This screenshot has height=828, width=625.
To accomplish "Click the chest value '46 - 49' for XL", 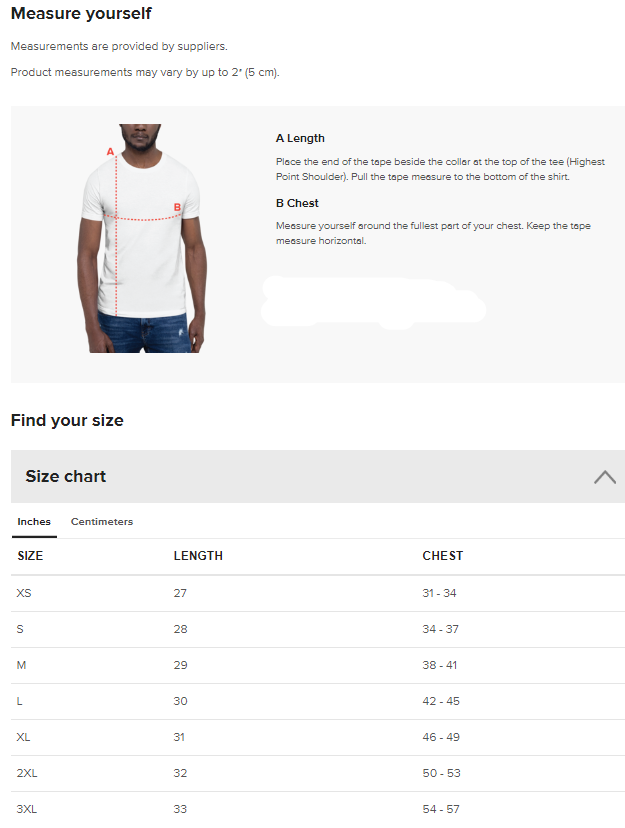I will tap(440, 737).
